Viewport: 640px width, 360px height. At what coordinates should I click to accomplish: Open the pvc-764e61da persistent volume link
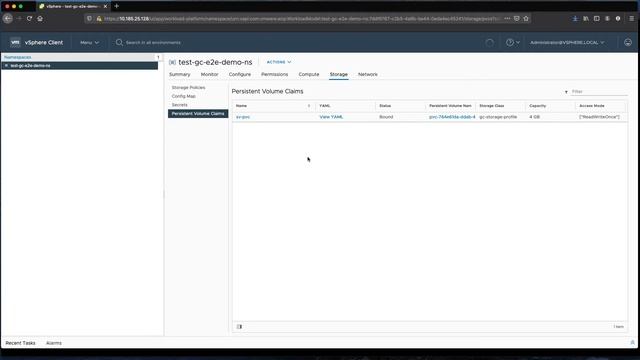tap(452, 117)
